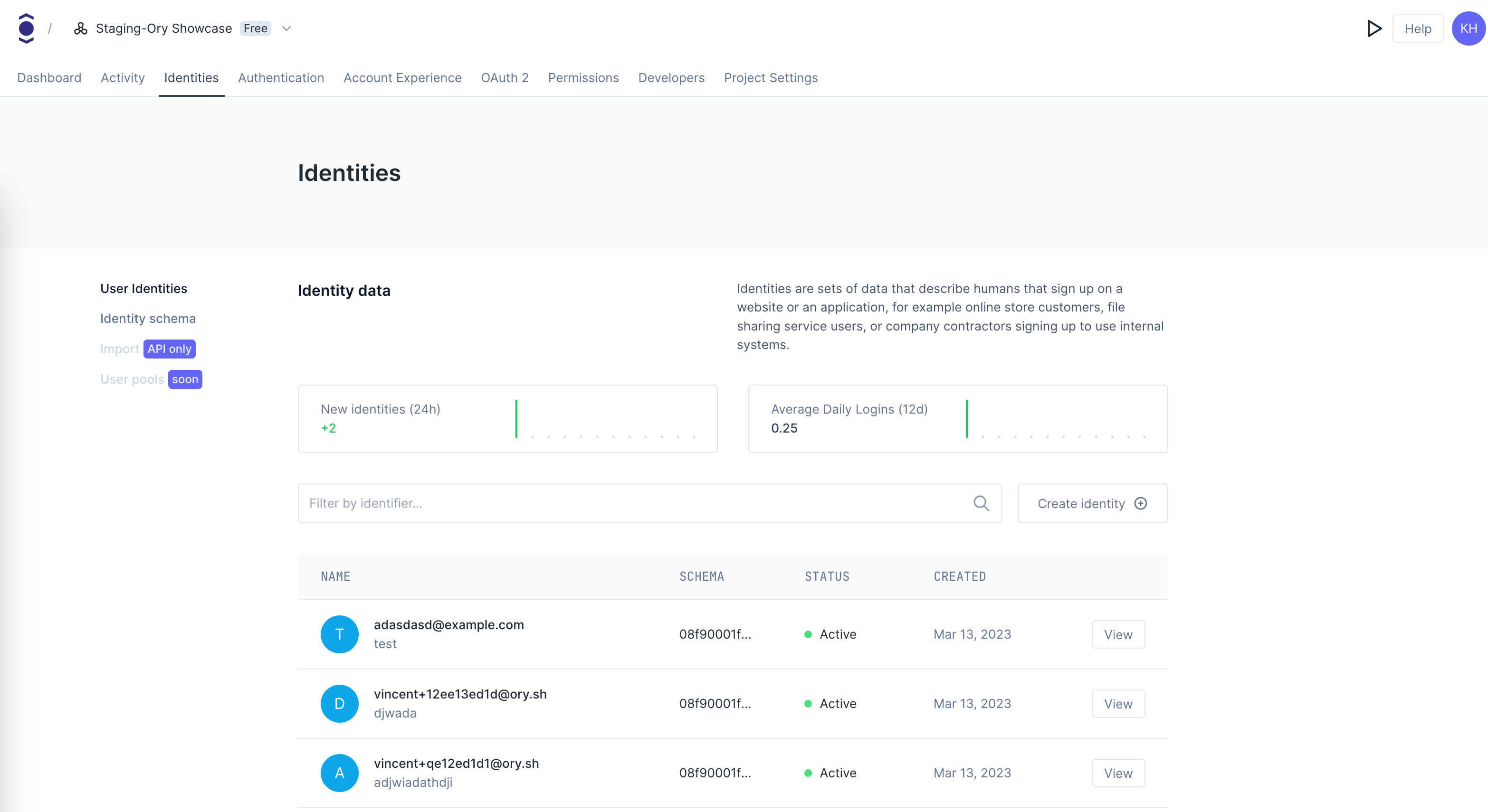Click the Free plan badge
The height and width of the screenshot is (812, 1488).
click(255, 28)
